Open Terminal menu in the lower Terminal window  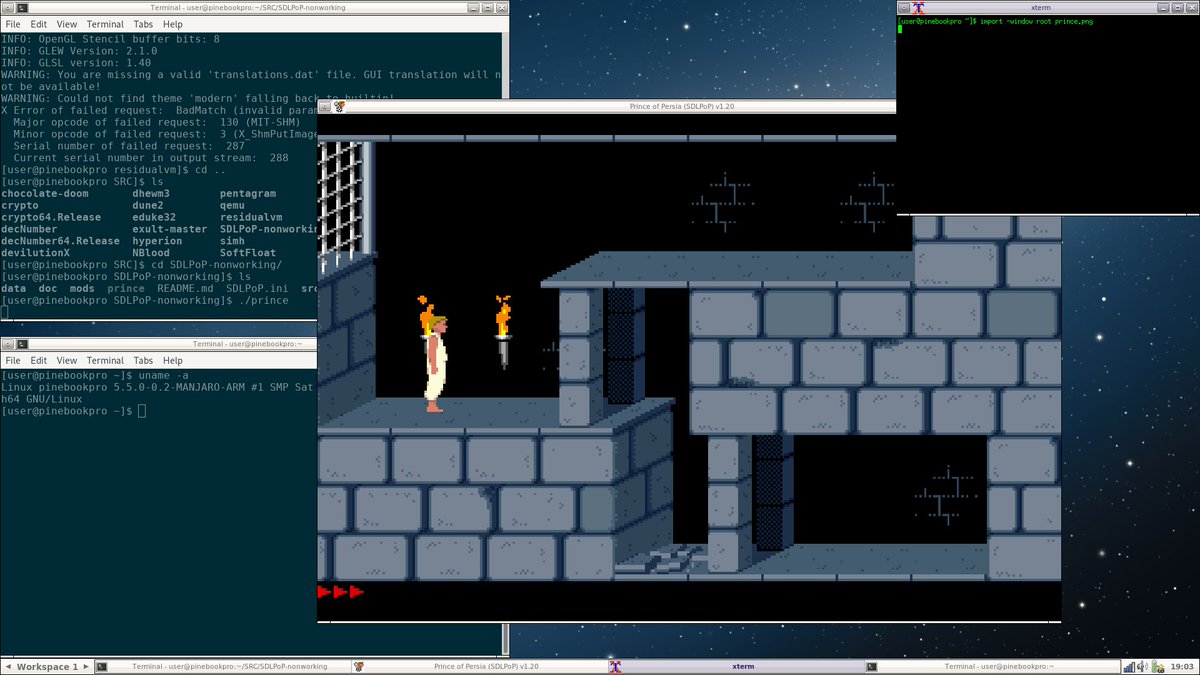[x=105, y=360]
